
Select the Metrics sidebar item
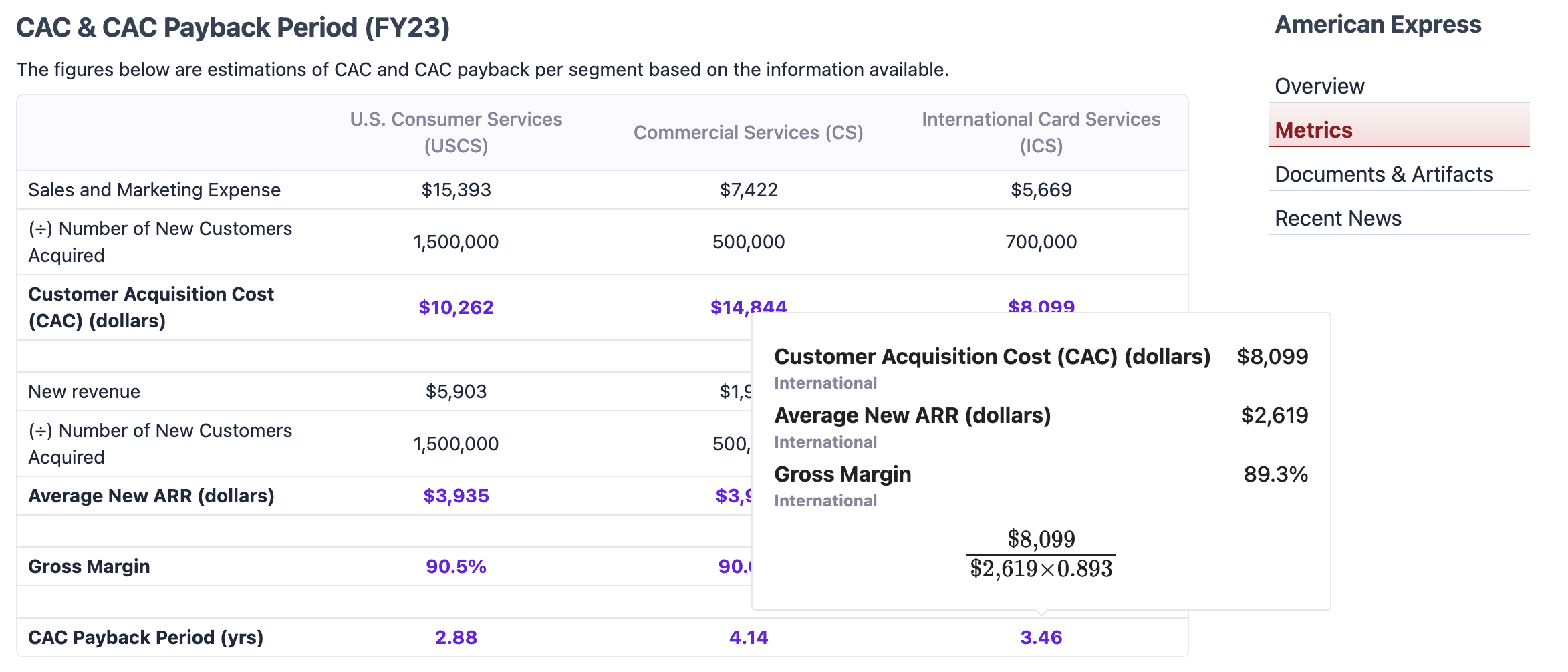click(x=1313, y=130)
